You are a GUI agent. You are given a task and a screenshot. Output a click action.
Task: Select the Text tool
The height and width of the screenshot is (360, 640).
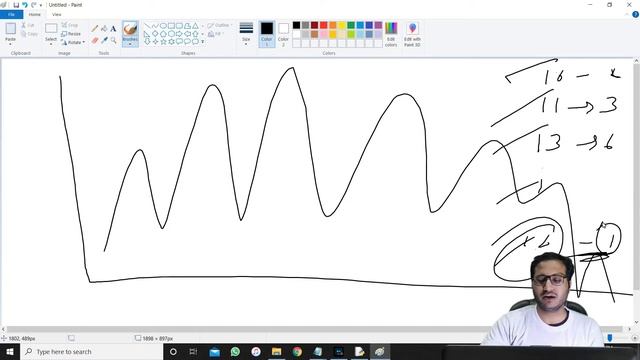click(113, 28)
